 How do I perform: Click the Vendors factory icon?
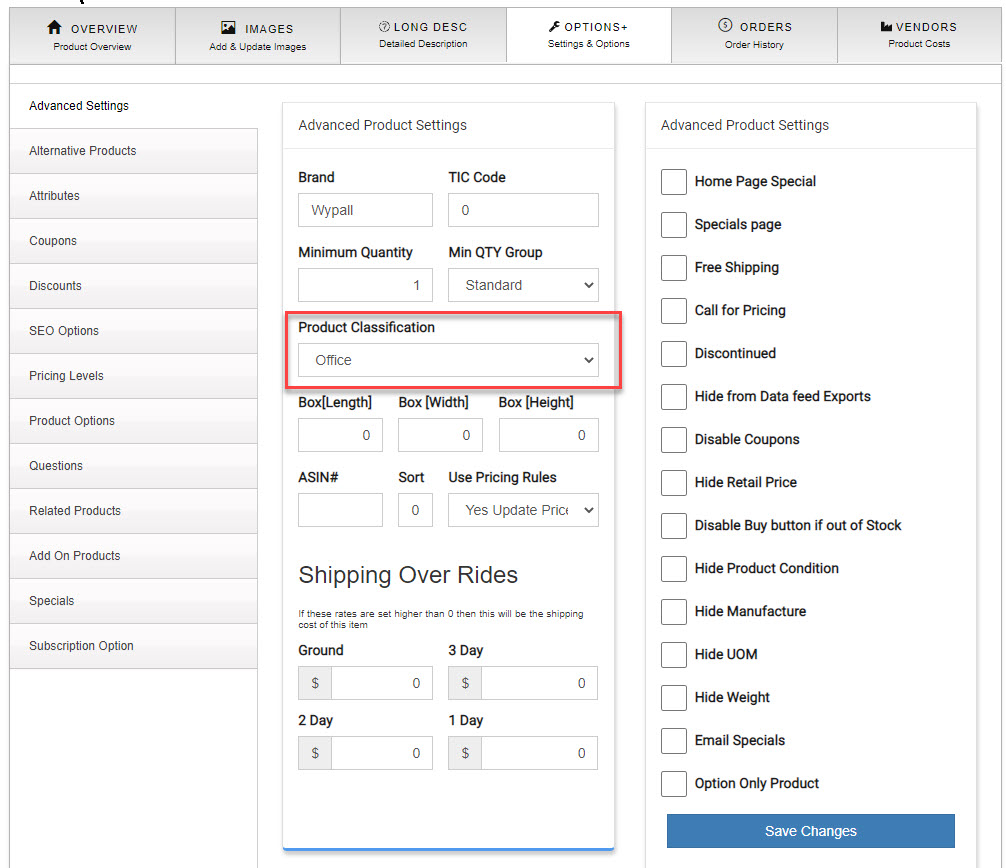(x=886, y=26)
